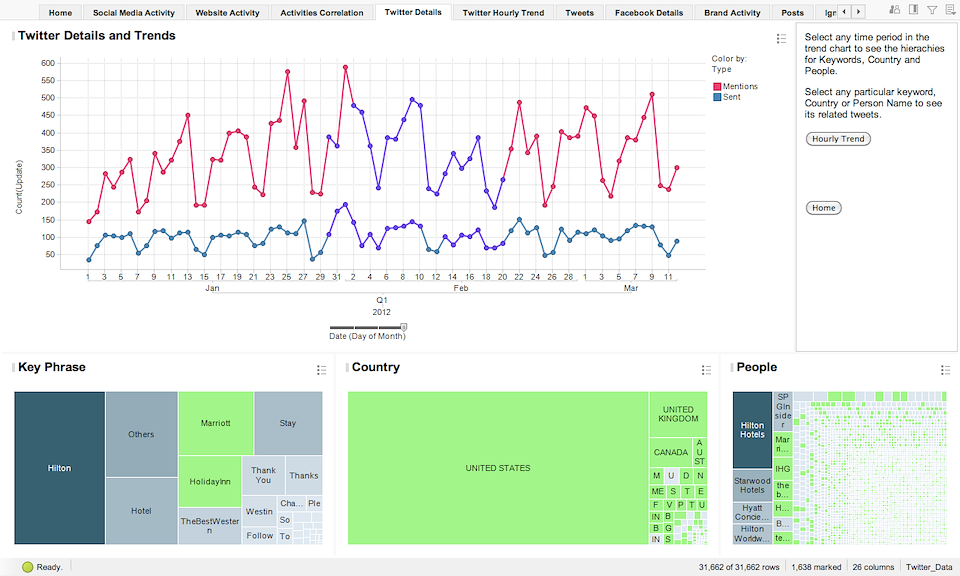Open the People panel menu icon
This screenshot has height=576, width=960.
945,370
